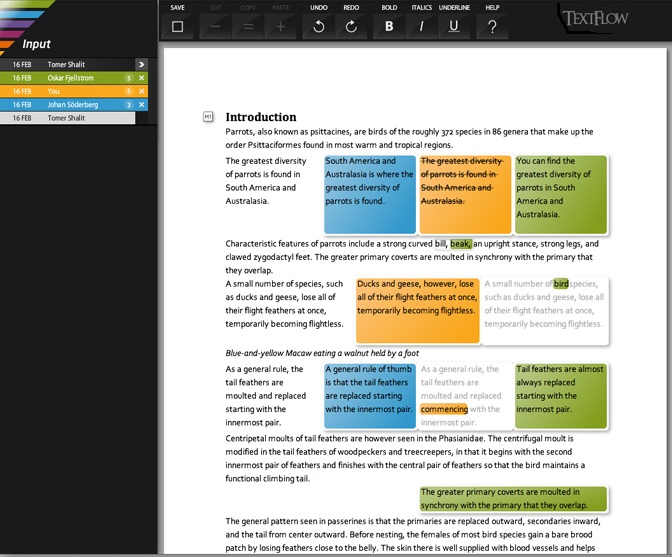Choose green 'Tail feathers are almost always' suggestion
This screenshot has width=672, height=557.
tap(561, 396)
